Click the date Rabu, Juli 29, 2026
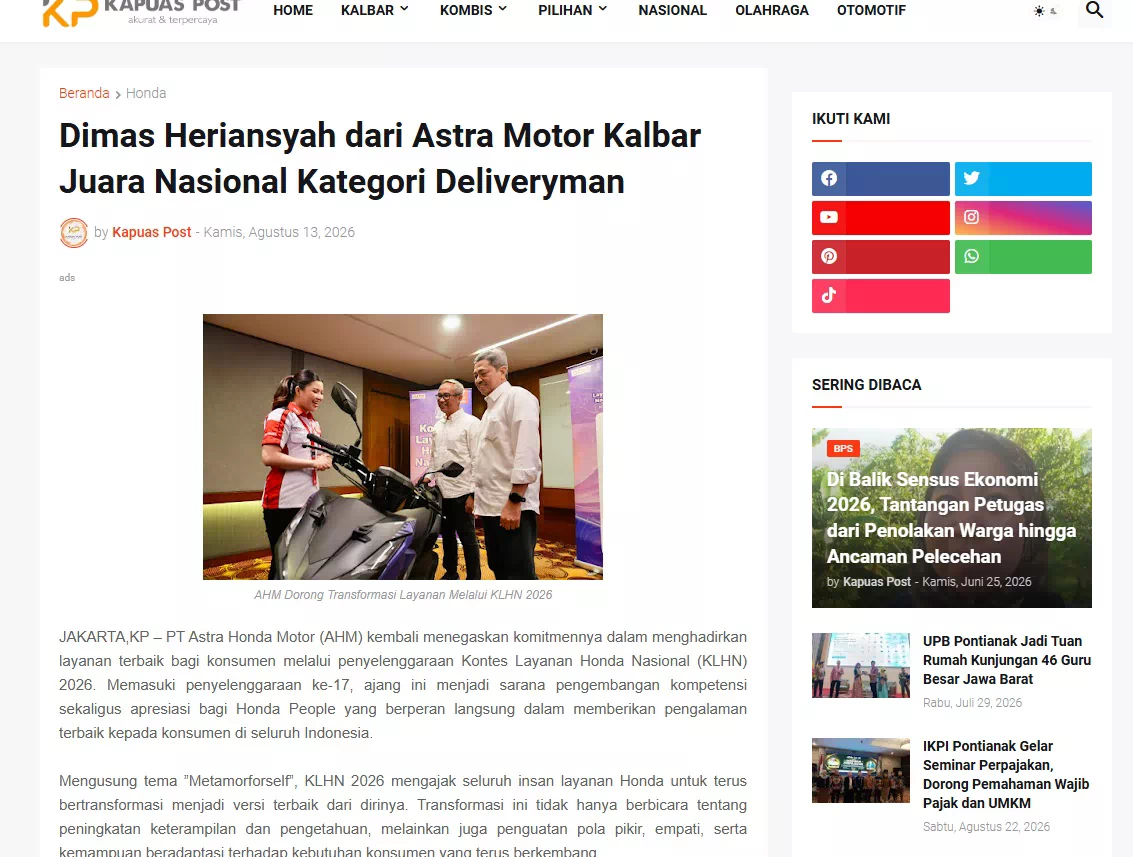 pyautogui.click(x=972, y=702)
